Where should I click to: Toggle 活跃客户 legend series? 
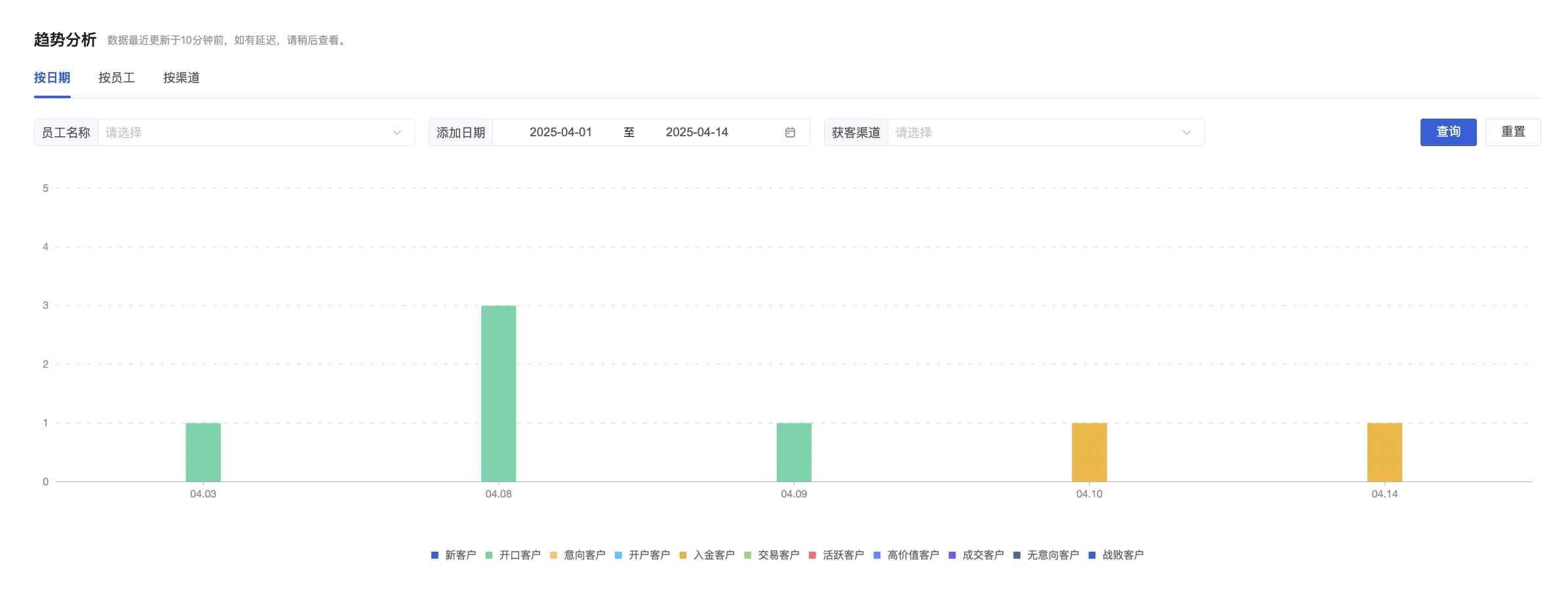[837, 555]
